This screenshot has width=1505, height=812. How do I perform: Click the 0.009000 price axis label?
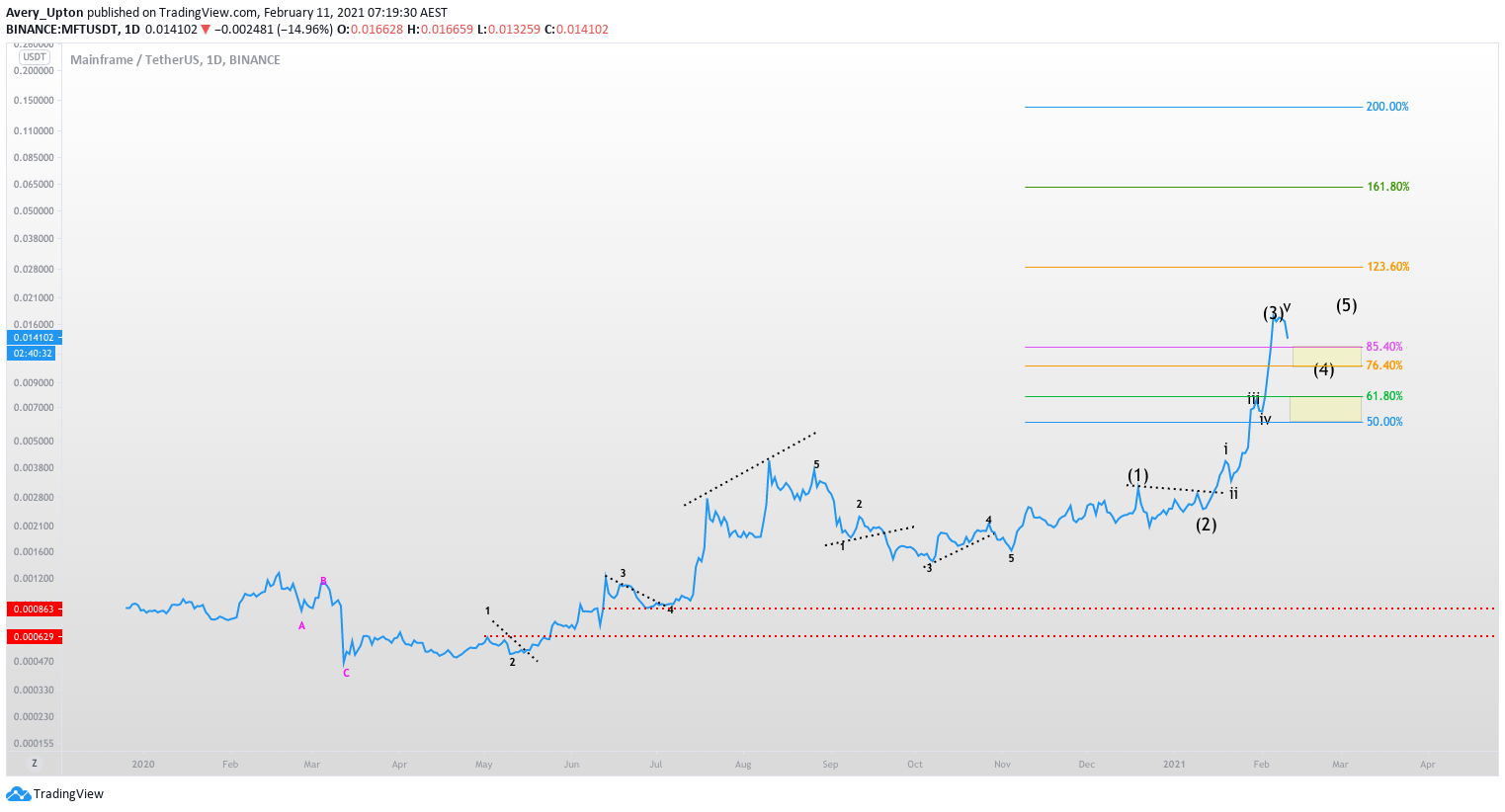pyautogui.click(x=34, y=383)
